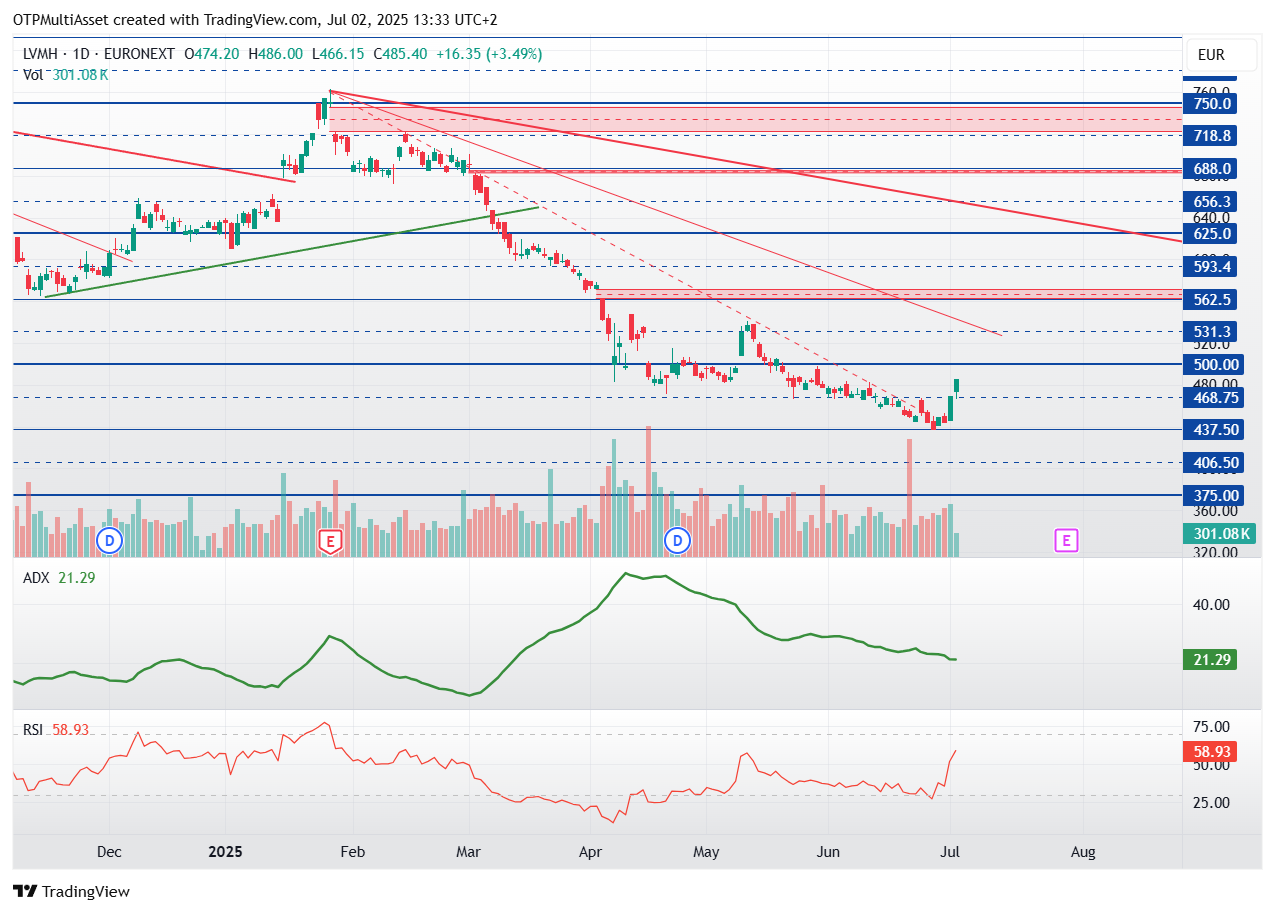Click the blue D dividend marker near late April
The image size is (1275, 913).
[678, 541]
